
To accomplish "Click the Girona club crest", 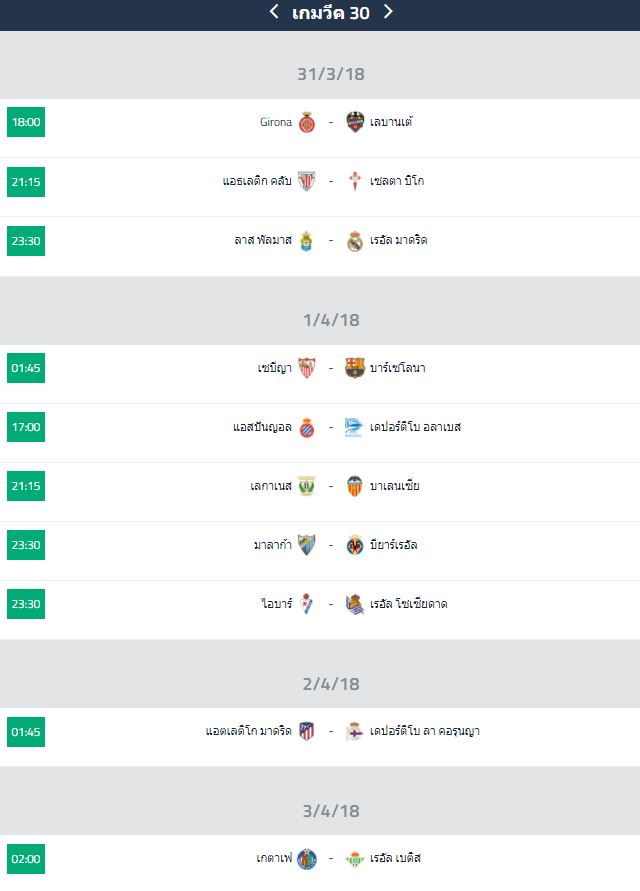I will click(x=307, y=123).
